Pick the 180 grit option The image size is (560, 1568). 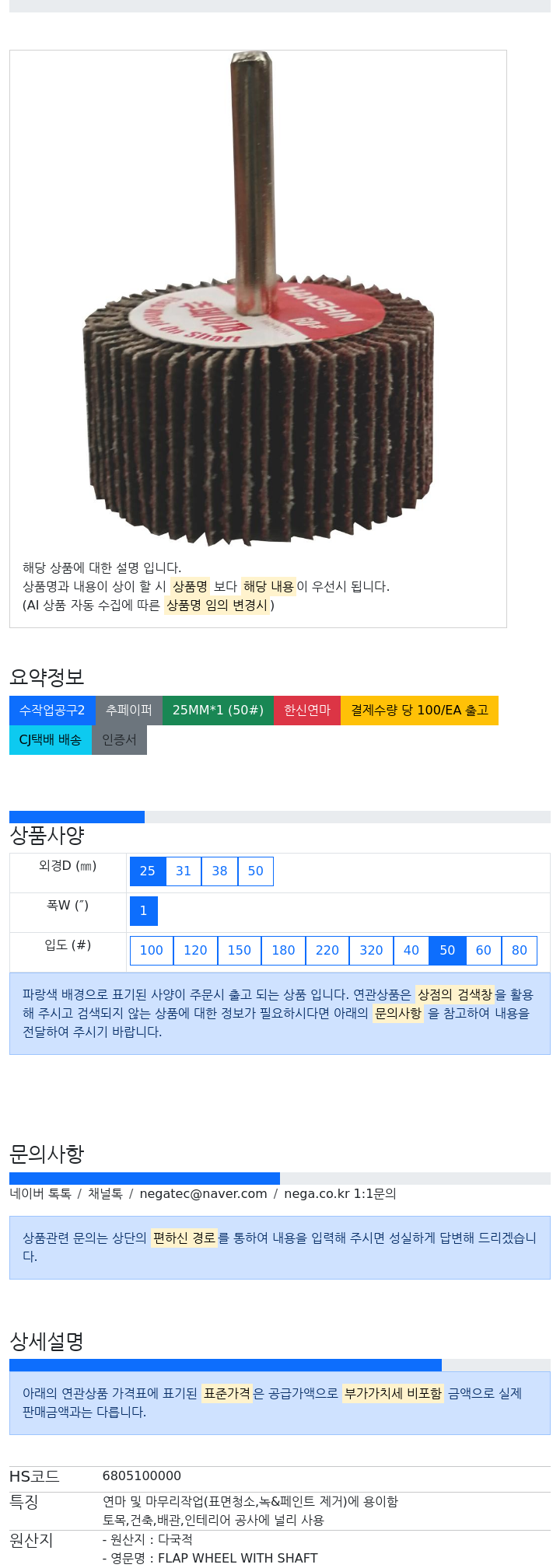[283, 950]
